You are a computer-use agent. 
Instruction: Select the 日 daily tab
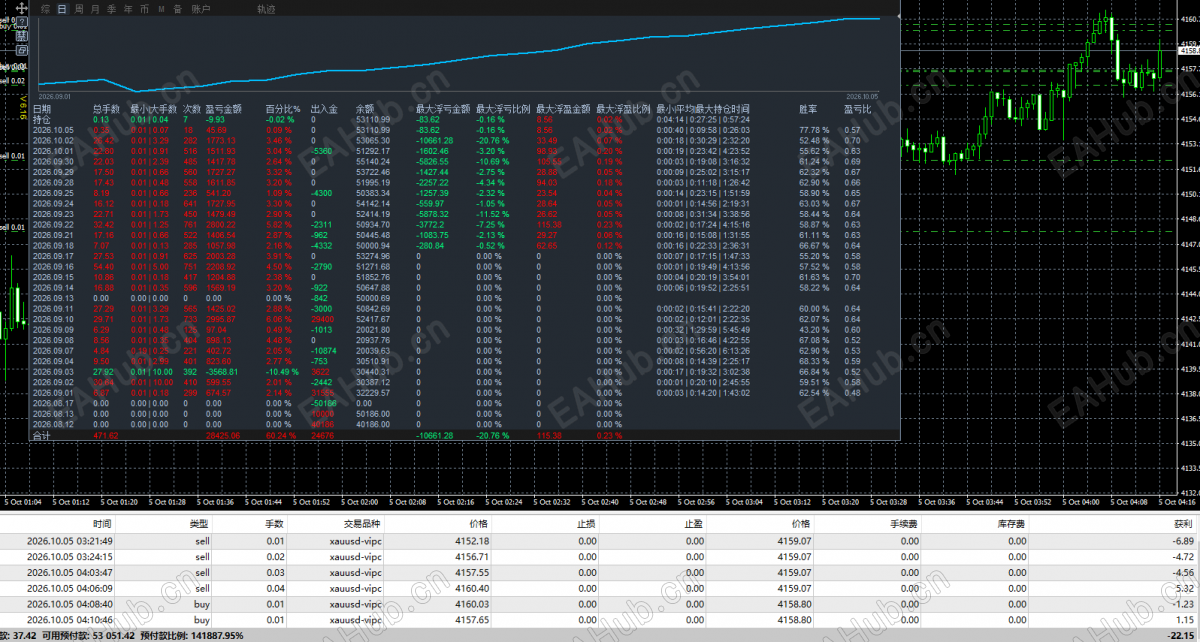(x=62, y=8)
